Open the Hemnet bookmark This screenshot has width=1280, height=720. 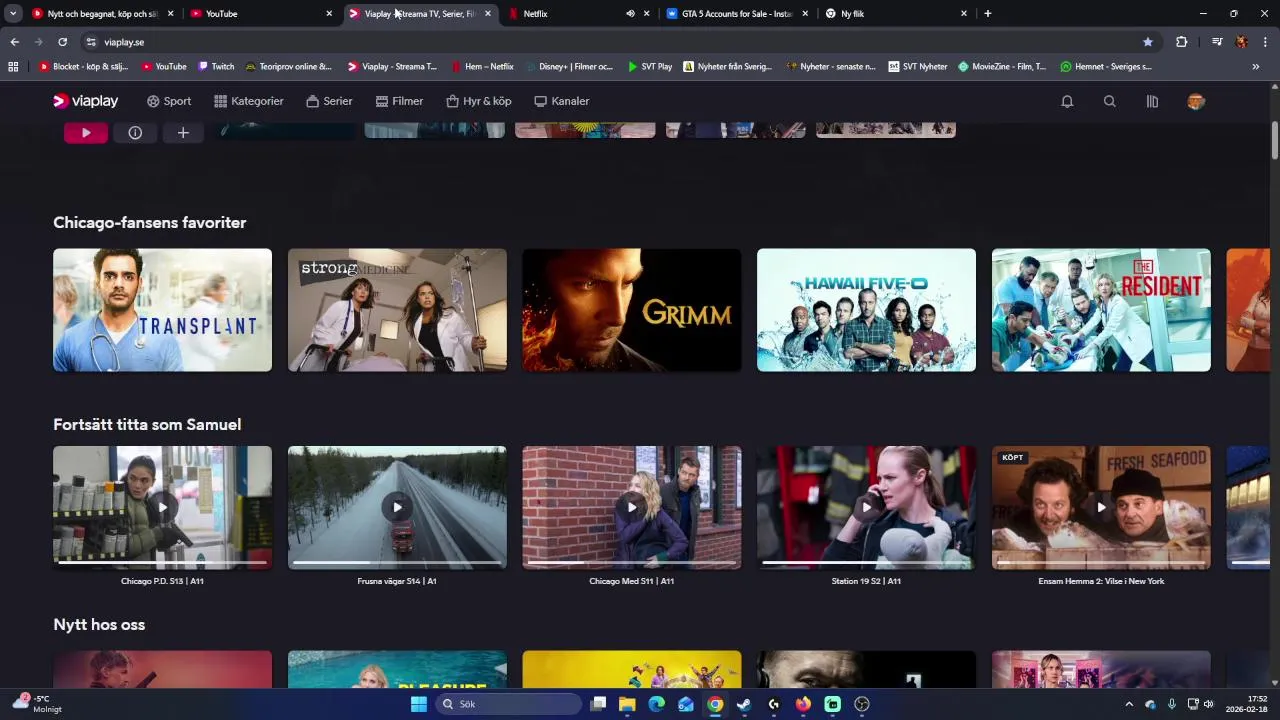click(x=1106, y=67)
